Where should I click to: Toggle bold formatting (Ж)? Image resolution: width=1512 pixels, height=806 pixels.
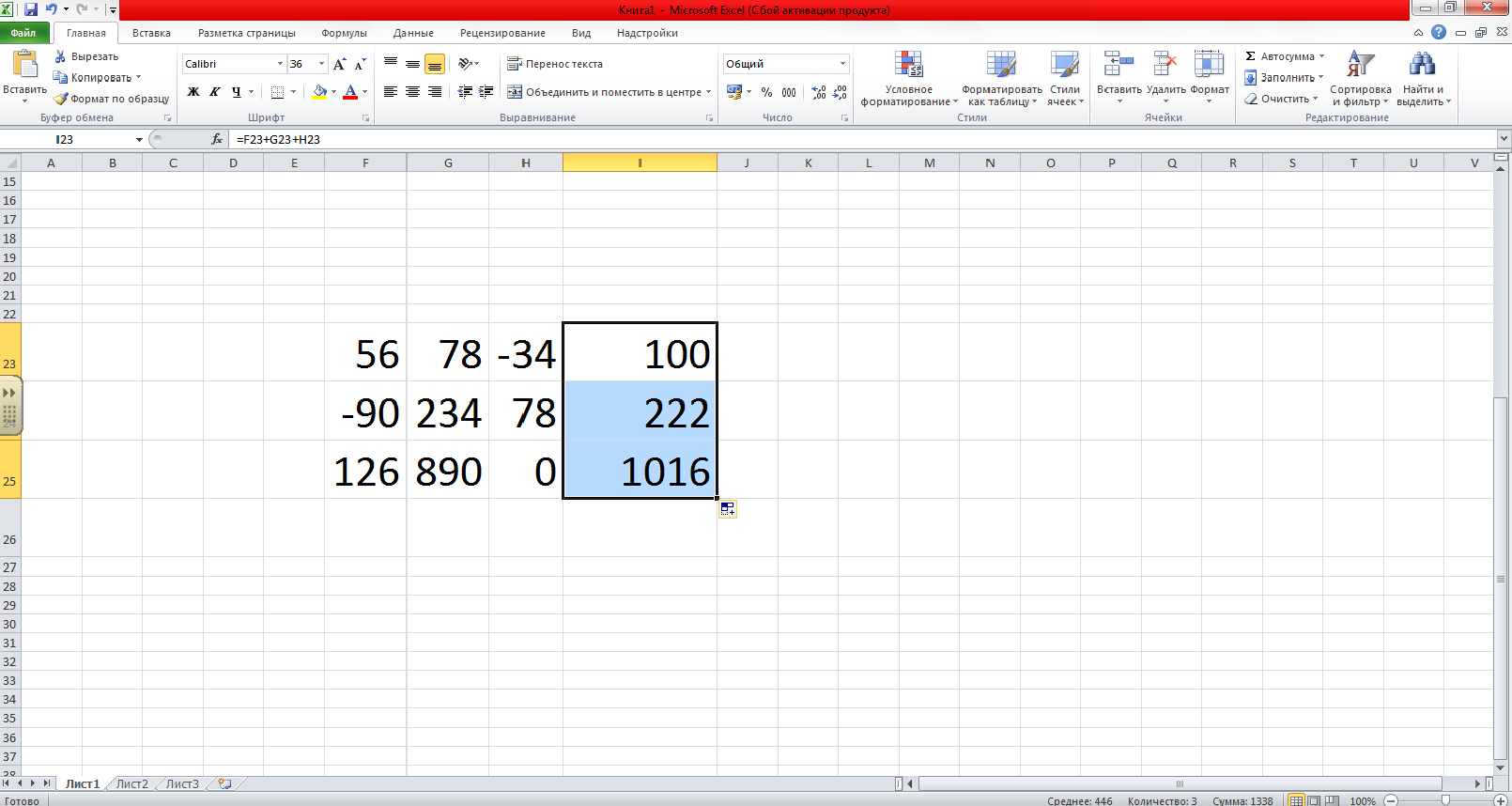(x=193, y=92)
